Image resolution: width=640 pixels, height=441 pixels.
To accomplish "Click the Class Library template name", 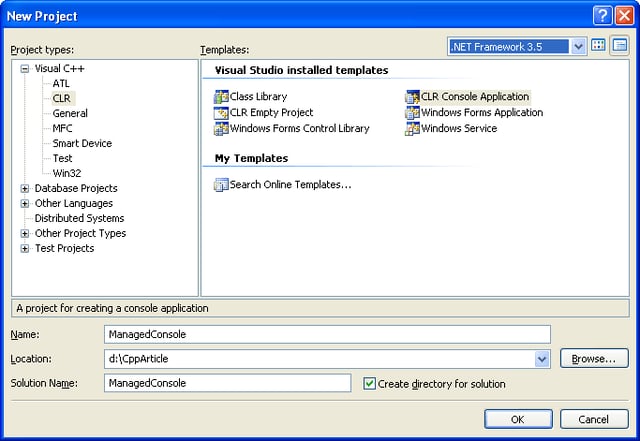I will pos(258,97).
